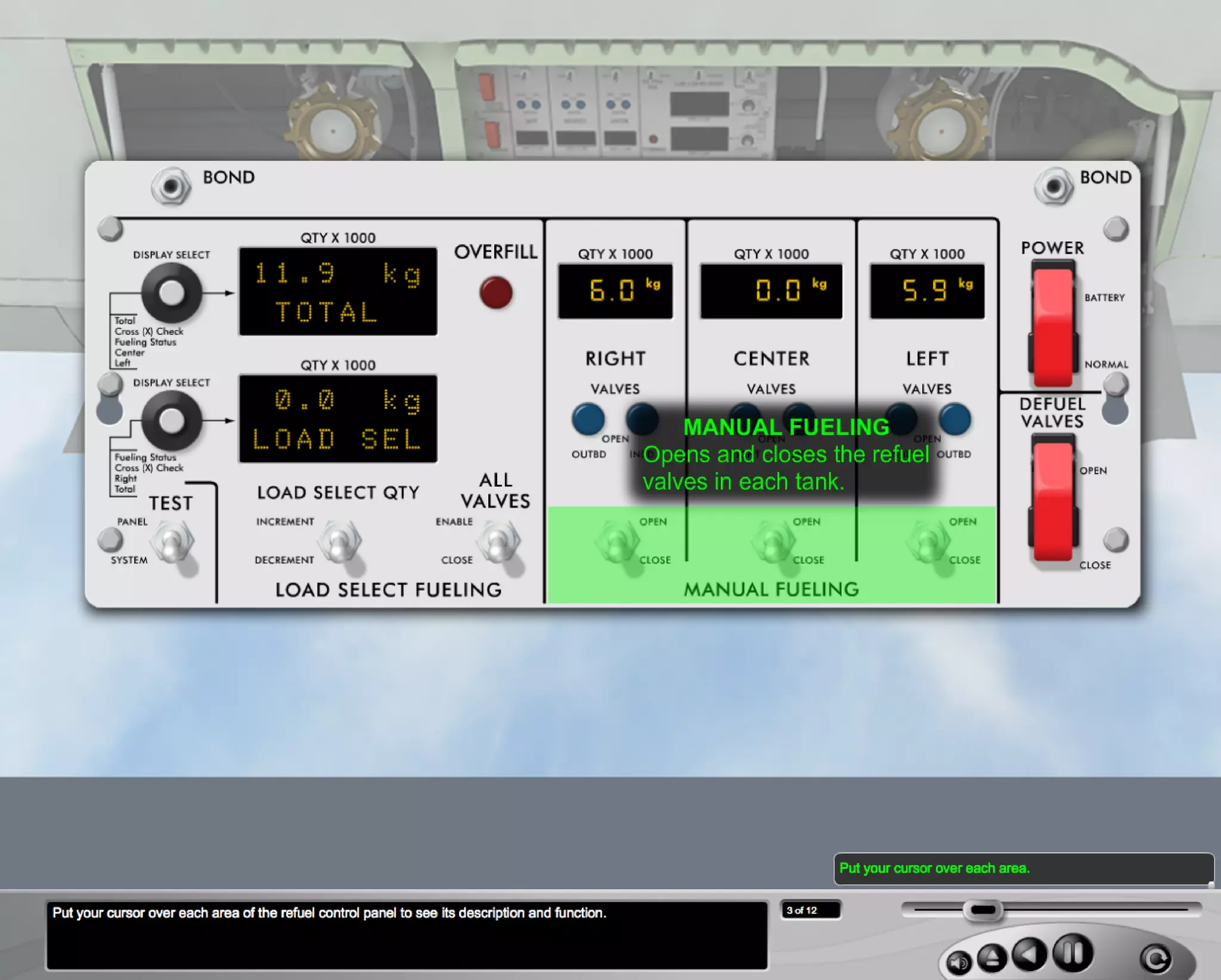Click the 'Put your cursor over each area.' hint box
Image resolution: width=1221 pixels, height=980 pixels.
1023,869
